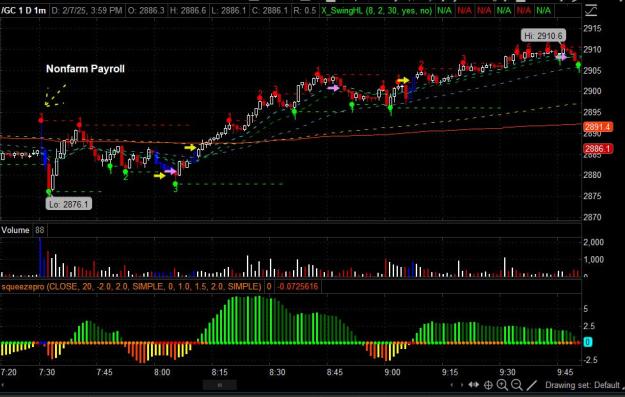
Task: Click the chart style icon at top right
Action: point(591,10)
